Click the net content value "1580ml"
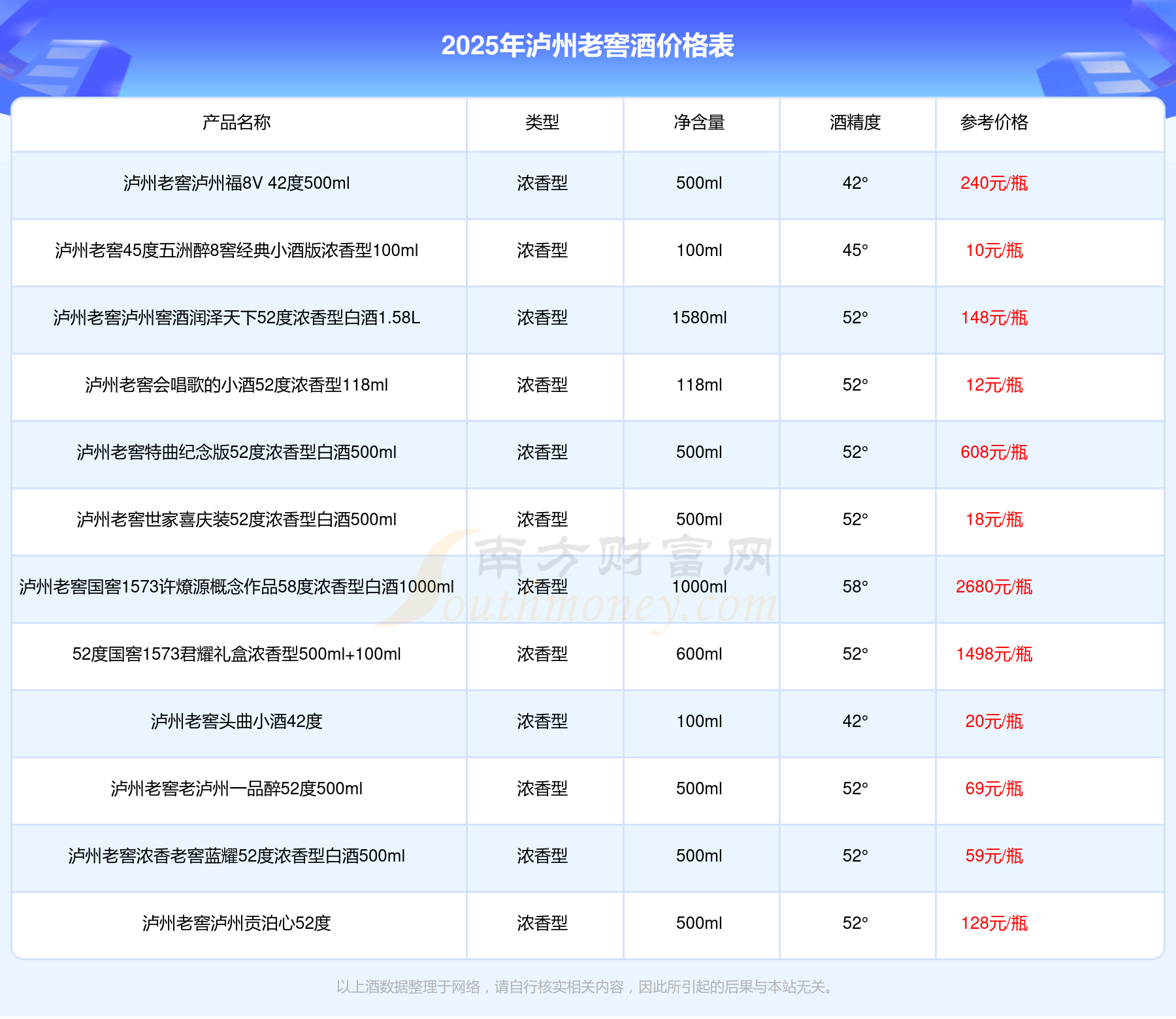This screenshot has width=1176, height=1019. [x=699, y=317]
